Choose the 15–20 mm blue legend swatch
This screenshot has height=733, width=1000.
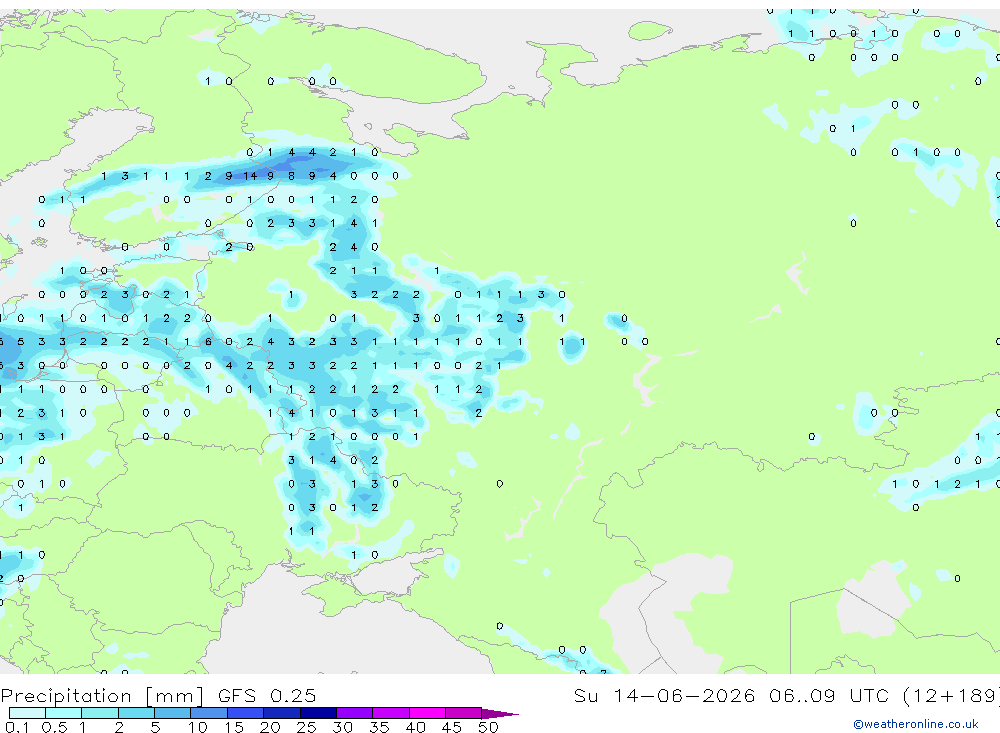[x=246, y=713]
